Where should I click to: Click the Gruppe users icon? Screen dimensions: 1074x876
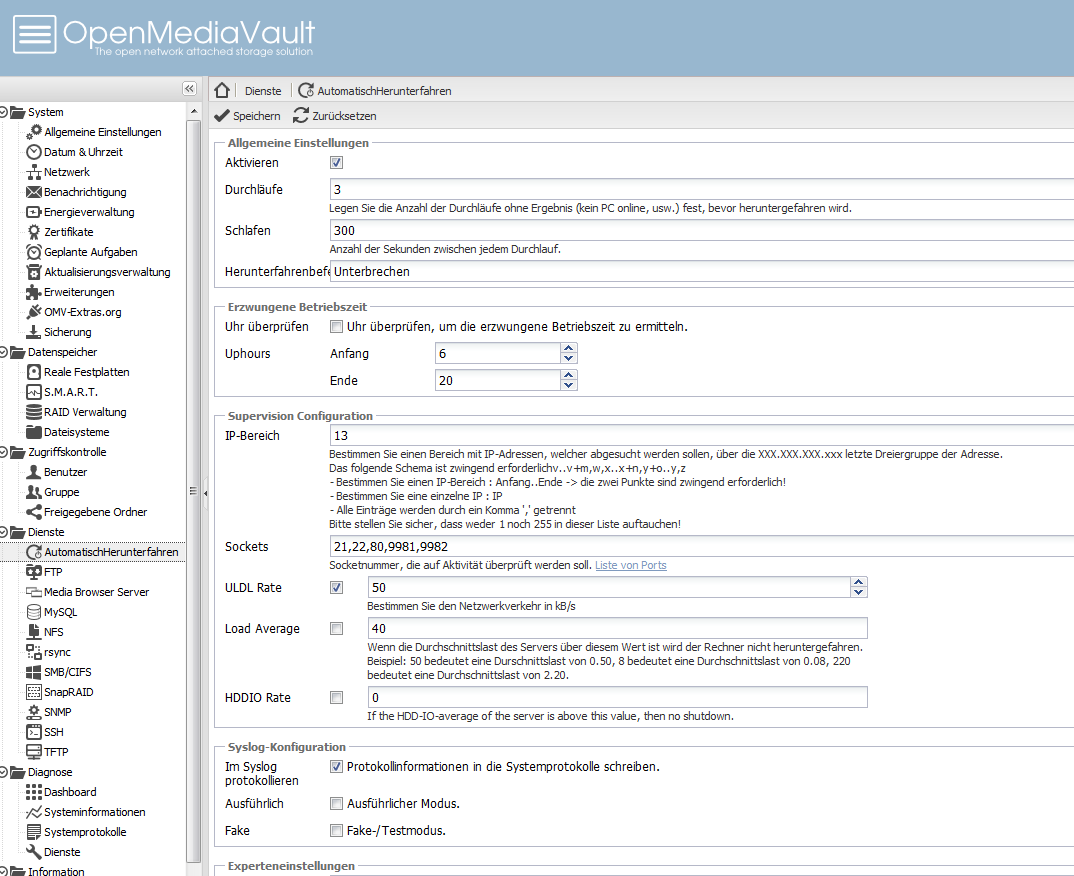(x=34, y=492)
